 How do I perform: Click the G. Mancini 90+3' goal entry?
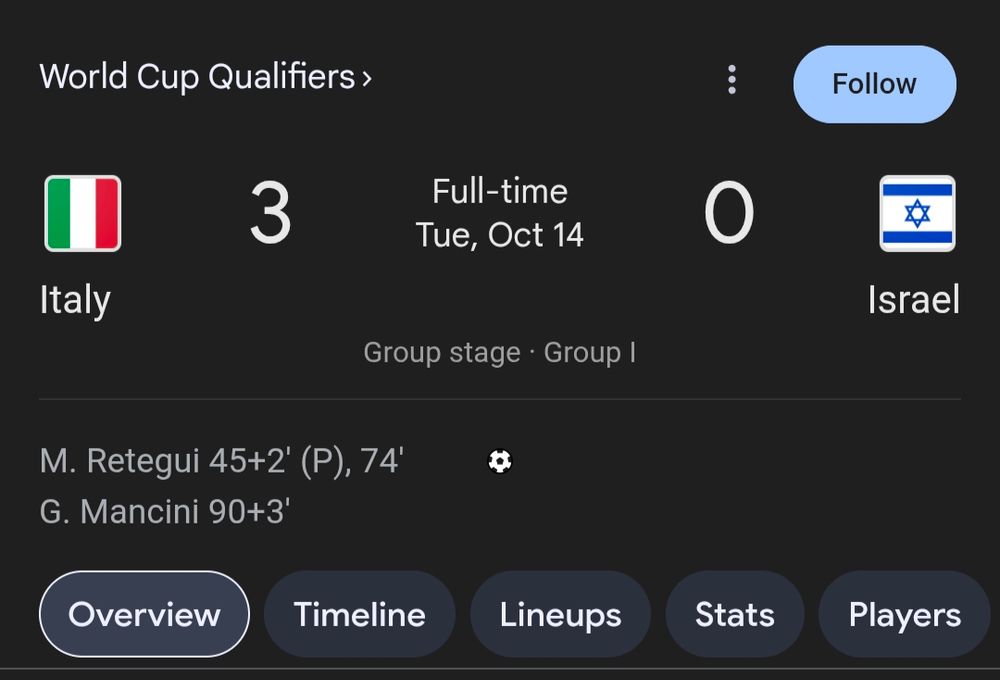click(165, 512)
